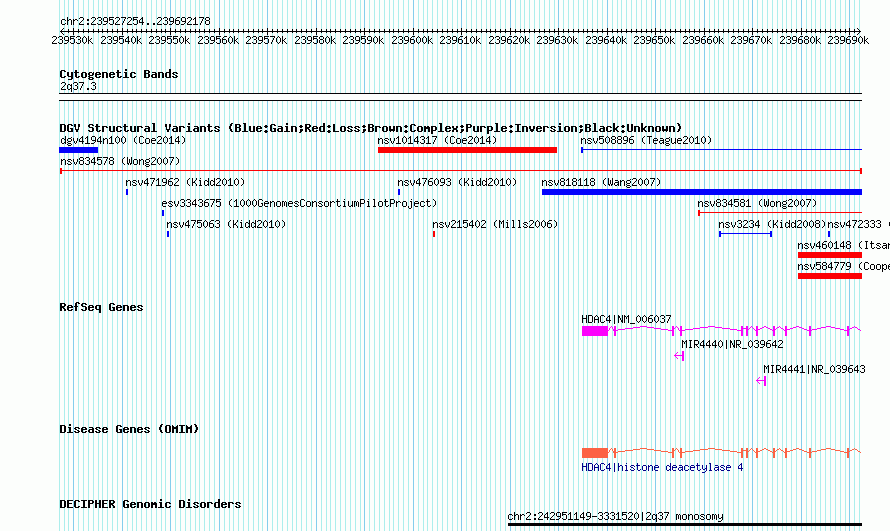Image resolution: width=890 pixels, height=531 pixels.
Task: Open MIR4441|NR_039643 gene label
Action: [814, 369]
